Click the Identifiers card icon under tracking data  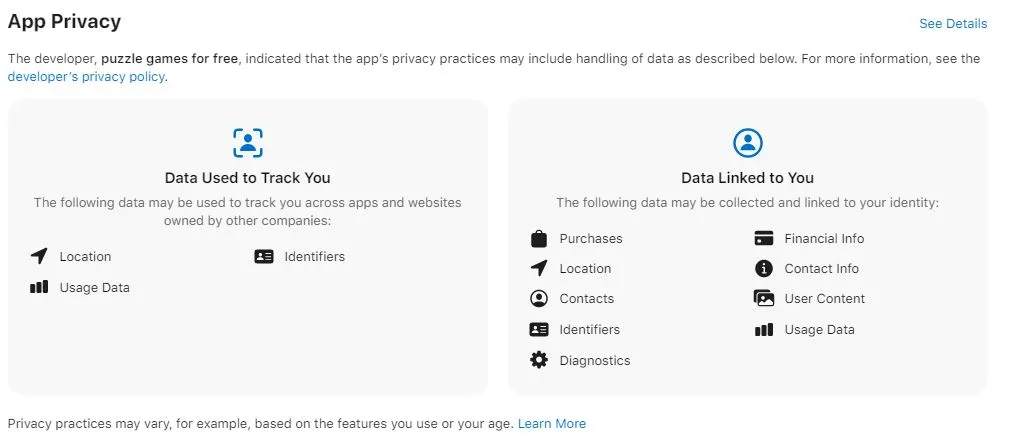pyautogui.click(x=264, y=256)
